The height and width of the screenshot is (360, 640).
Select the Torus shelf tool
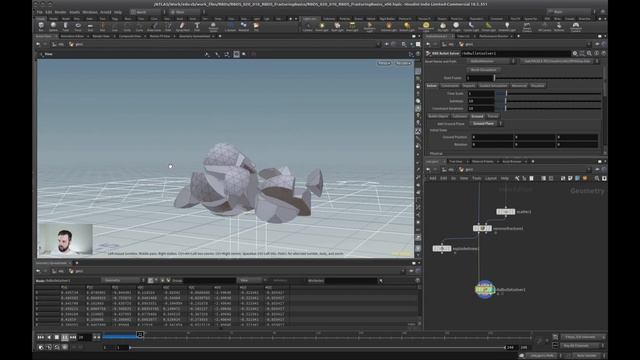coord(78,27)
